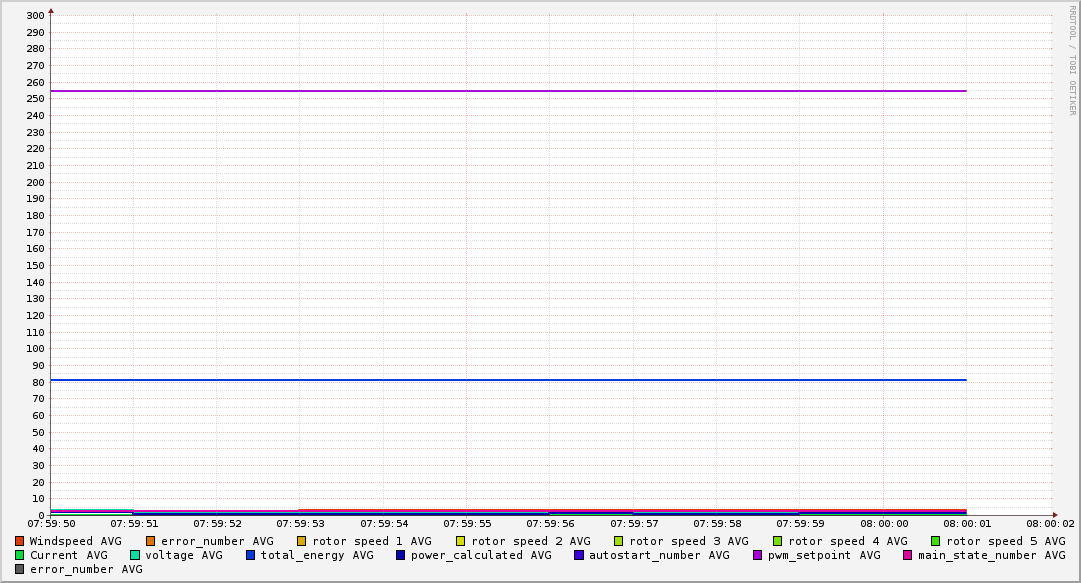The width and height of the screenshot is (1081, 583).
Task: Click the gray error_number AVG swatch
Action: coord(20,569)
